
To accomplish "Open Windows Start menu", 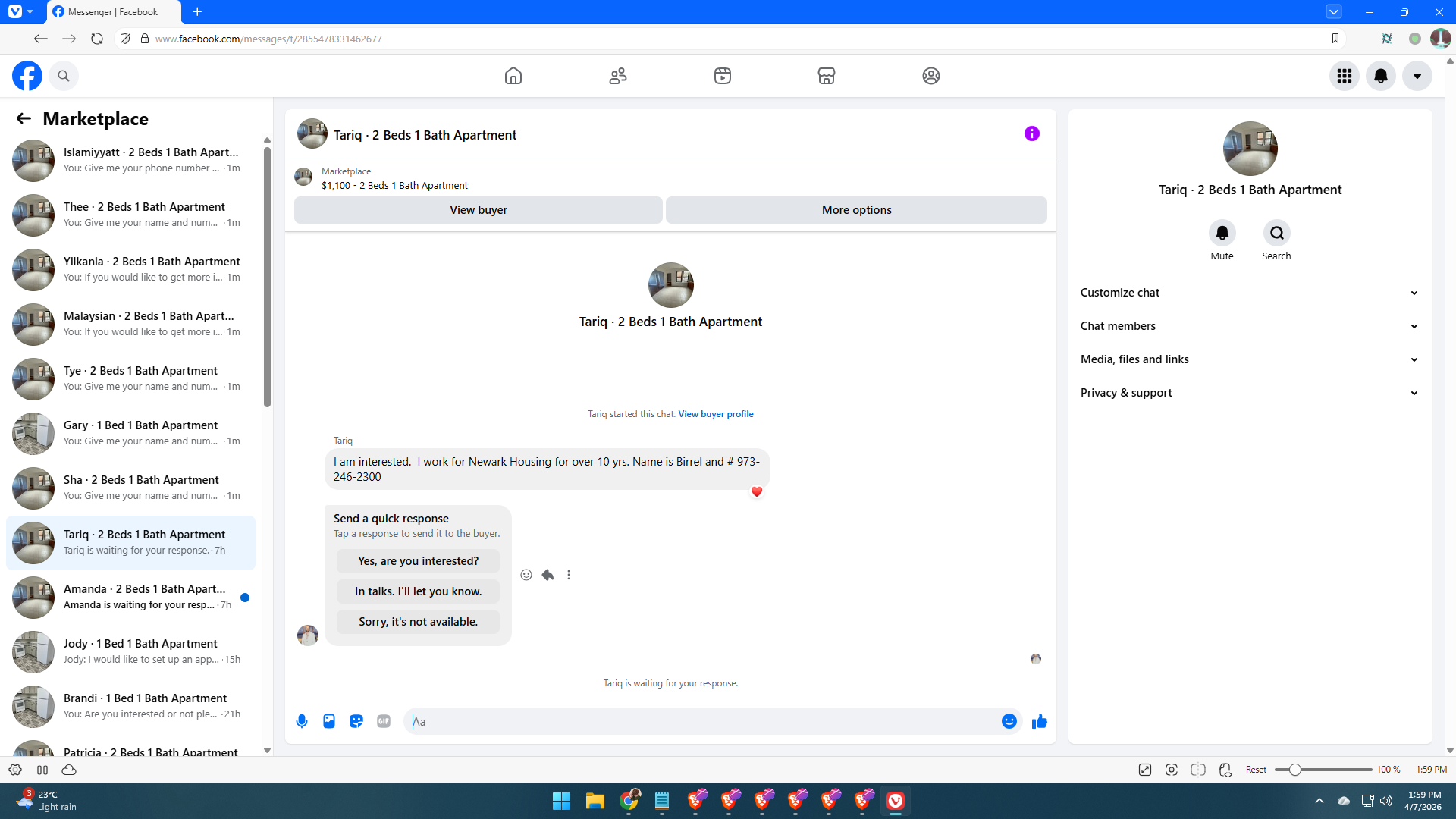I will tap(561, 801).
